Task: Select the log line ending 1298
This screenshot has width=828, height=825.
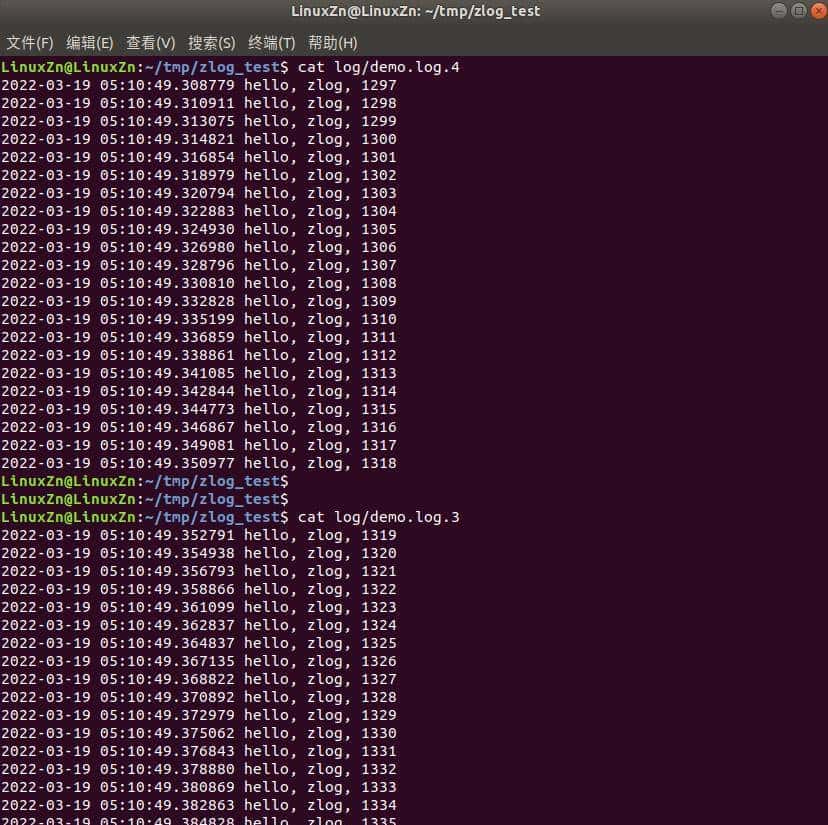Action: [199, 104]
